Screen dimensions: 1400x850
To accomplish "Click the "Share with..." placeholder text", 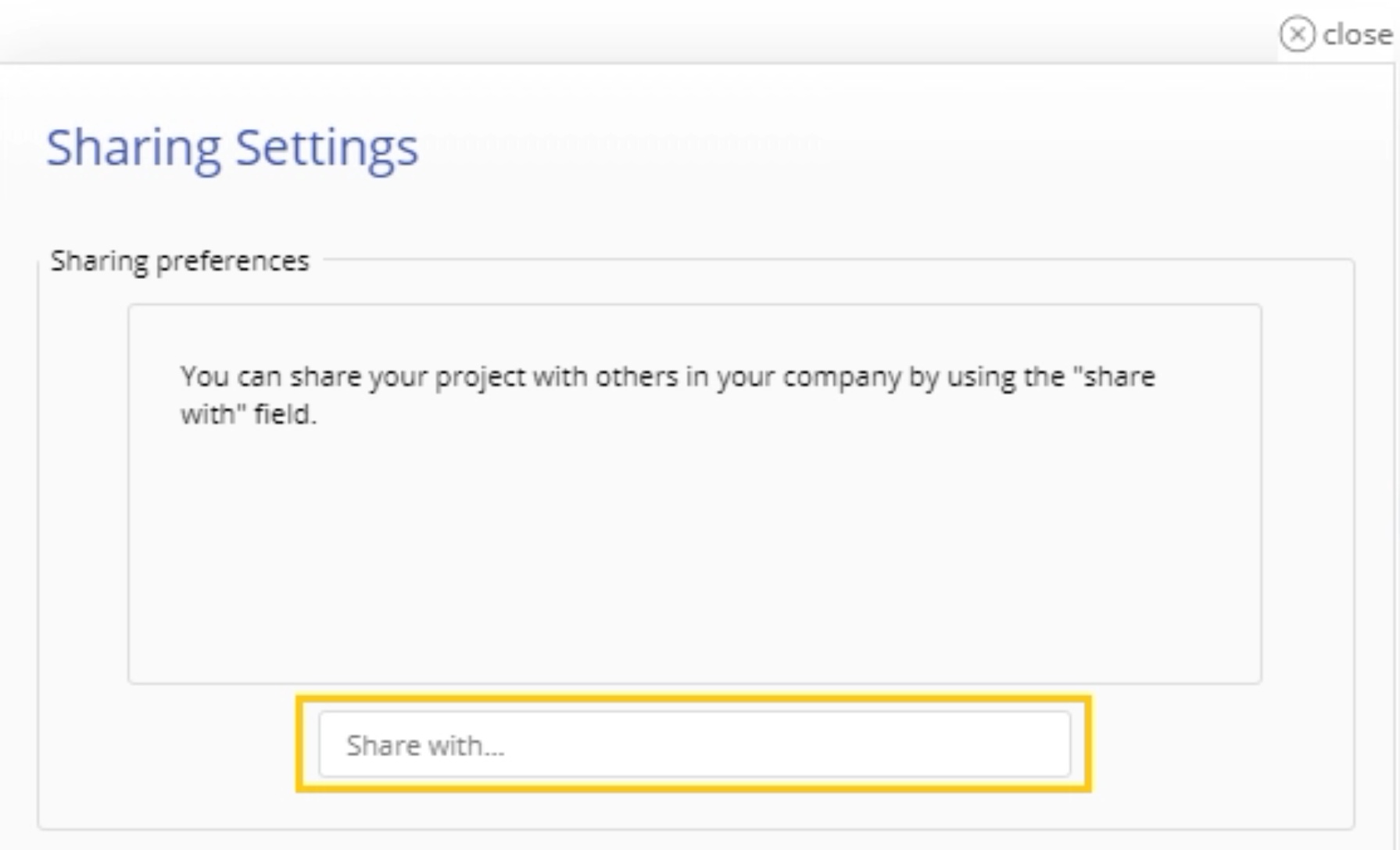I will (425, 746).
